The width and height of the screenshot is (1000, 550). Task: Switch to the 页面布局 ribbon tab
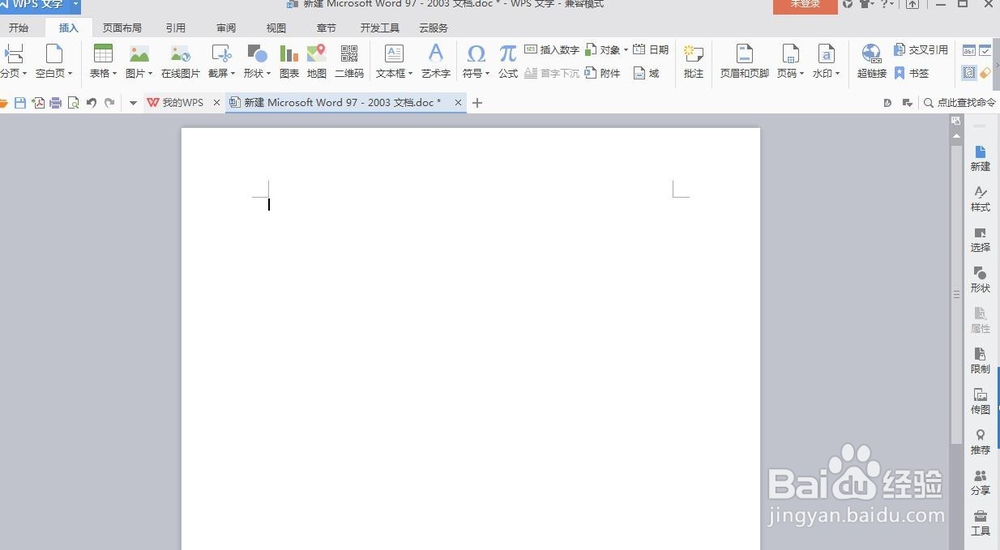pyautogui.click(x=122, y=28)
